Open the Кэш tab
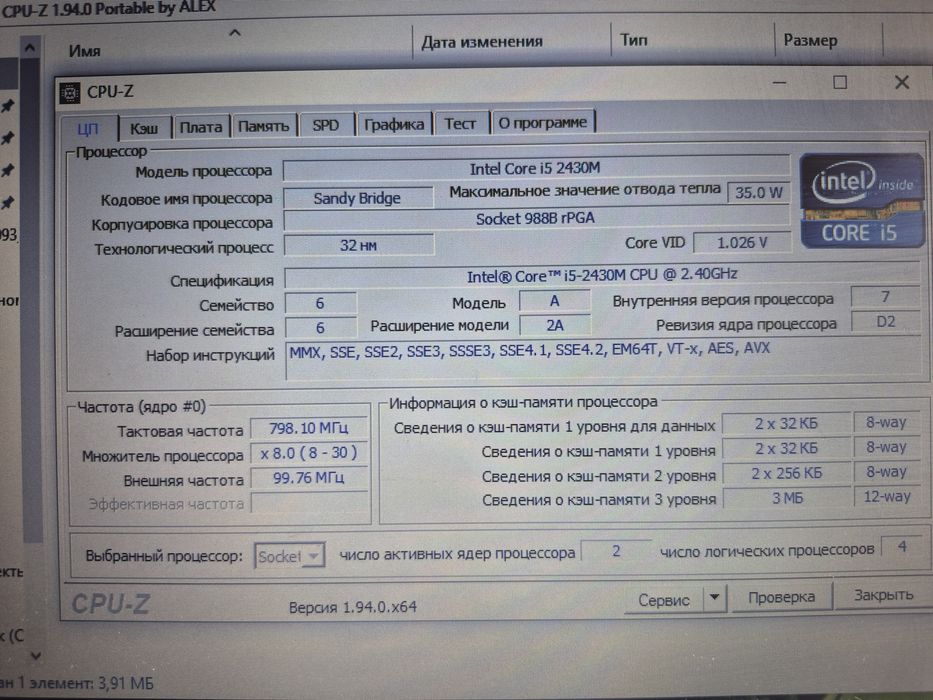The width and height of the screenshot is (933, 700). tap(145, 127)
